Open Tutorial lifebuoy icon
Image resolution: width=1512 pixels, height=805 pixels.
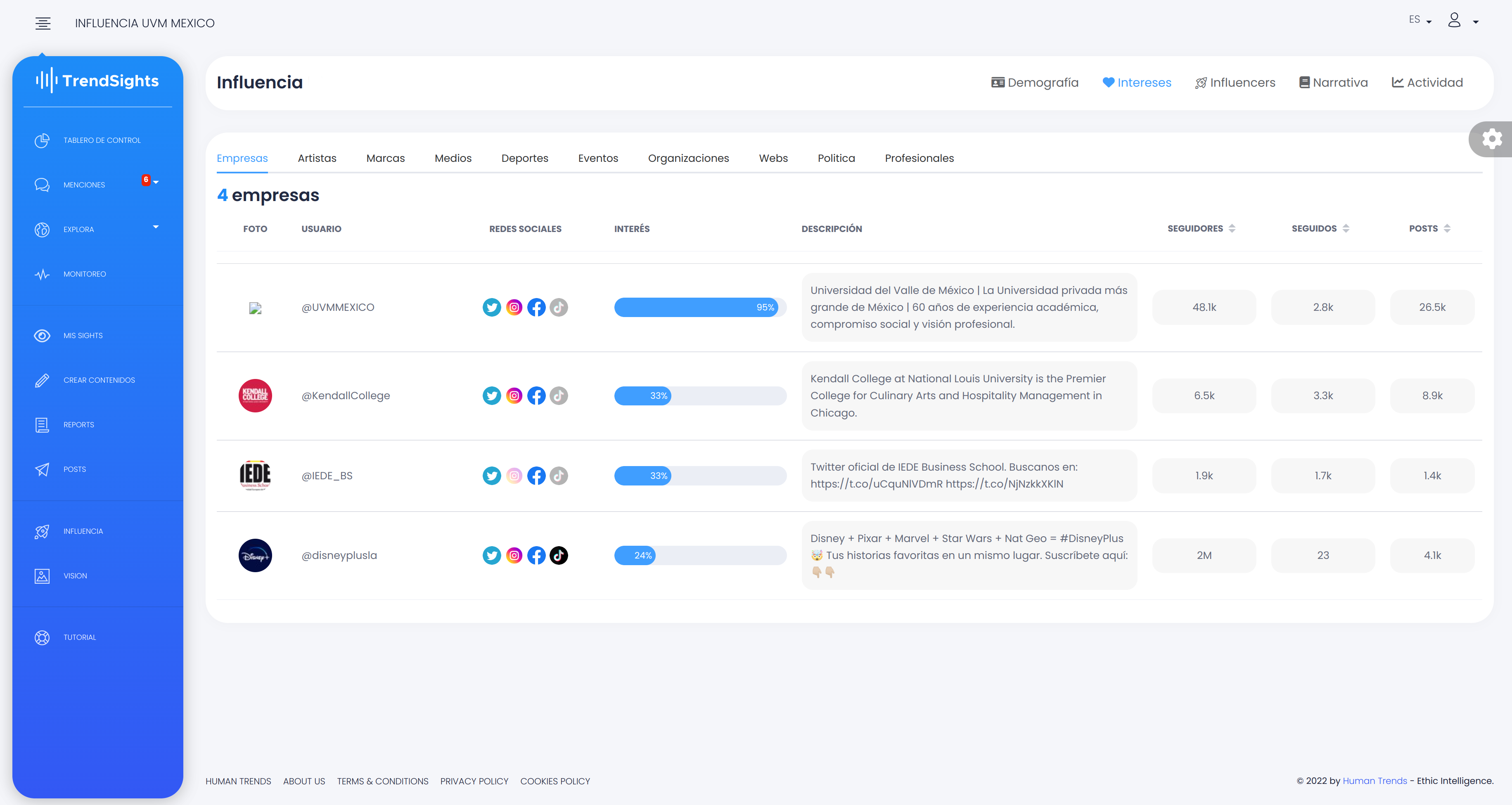tap(42, 637)
